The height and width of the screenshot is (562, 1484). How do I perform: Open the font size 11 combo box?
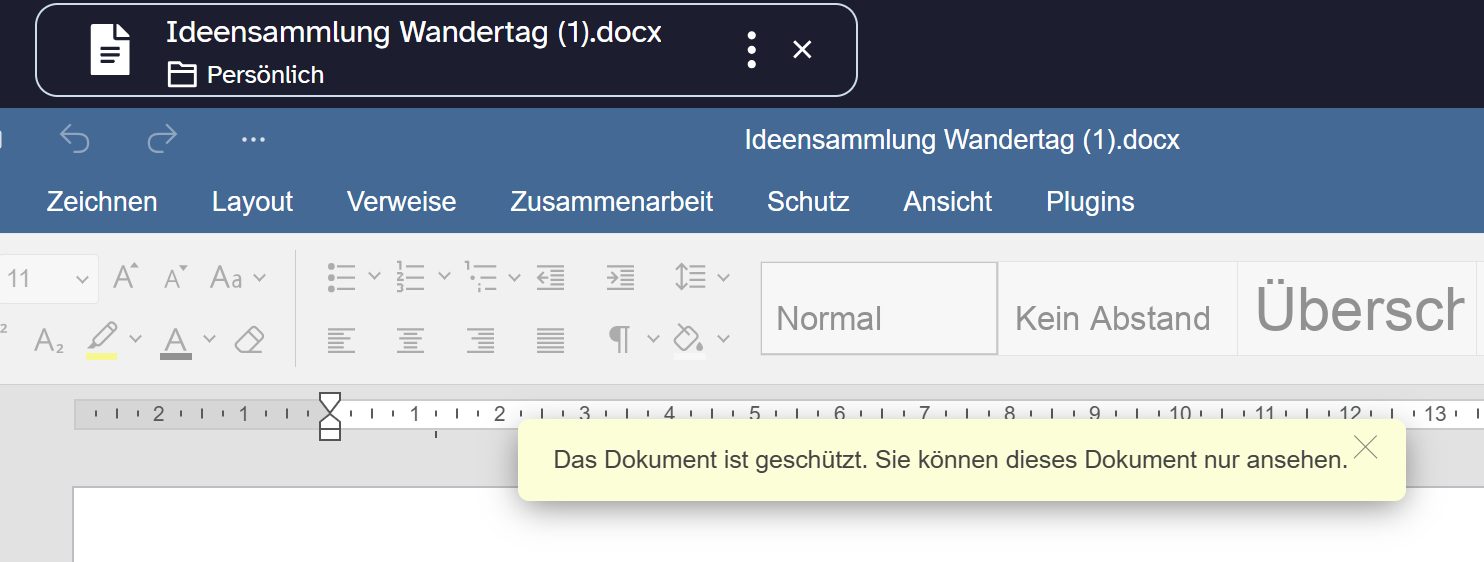[x=49, y=279]
